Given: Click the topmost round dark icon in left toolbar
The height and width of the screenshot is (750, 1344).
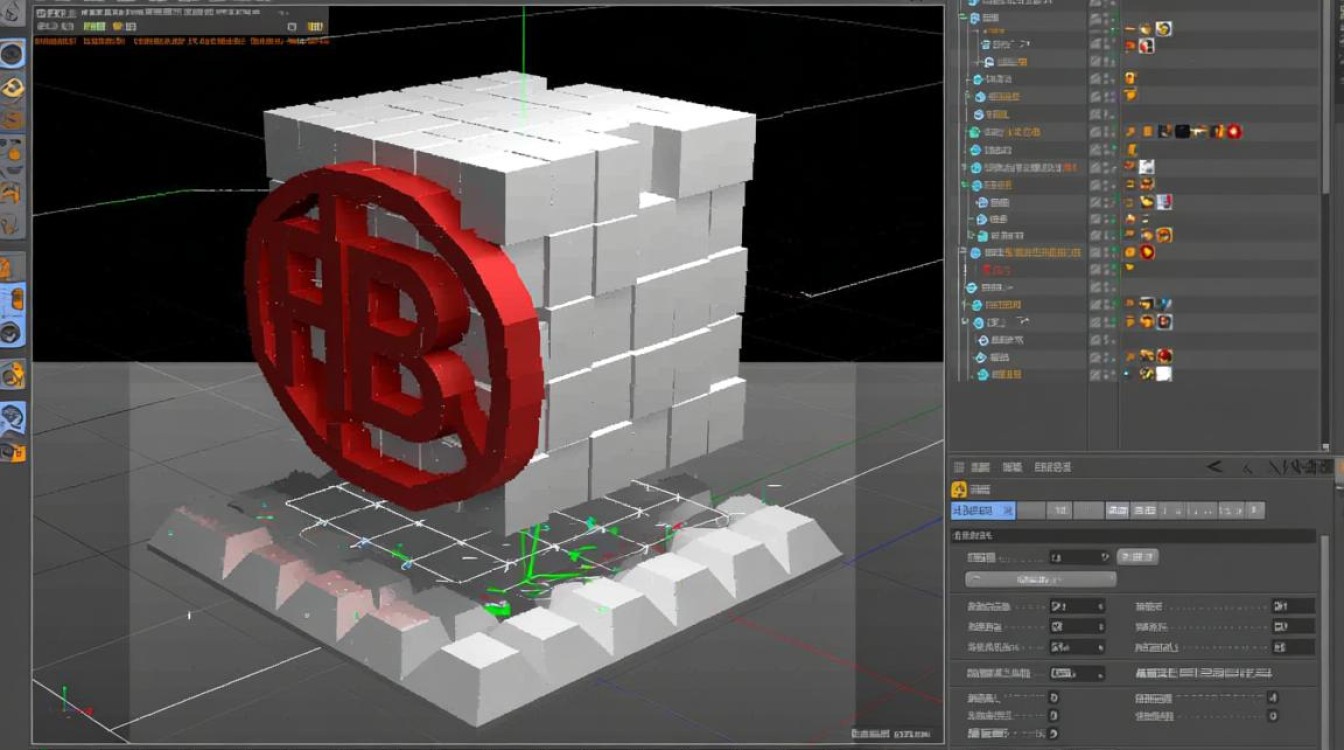Looking at the screenshot, I should pyautogui.click(x=13, y=53).
